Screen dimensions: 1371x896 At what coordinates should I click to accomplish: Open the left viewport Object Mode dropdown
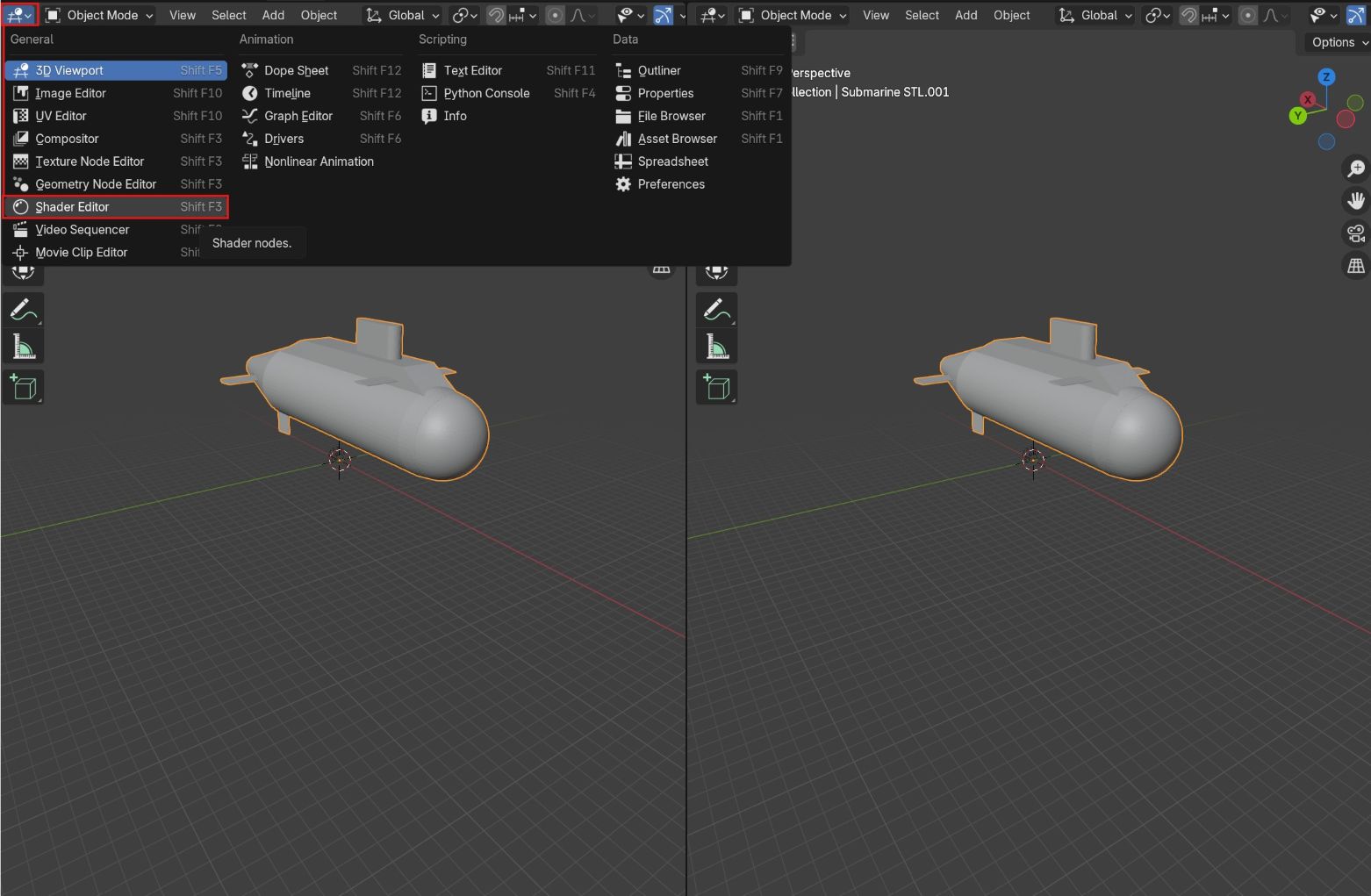[x=98, y=15]
